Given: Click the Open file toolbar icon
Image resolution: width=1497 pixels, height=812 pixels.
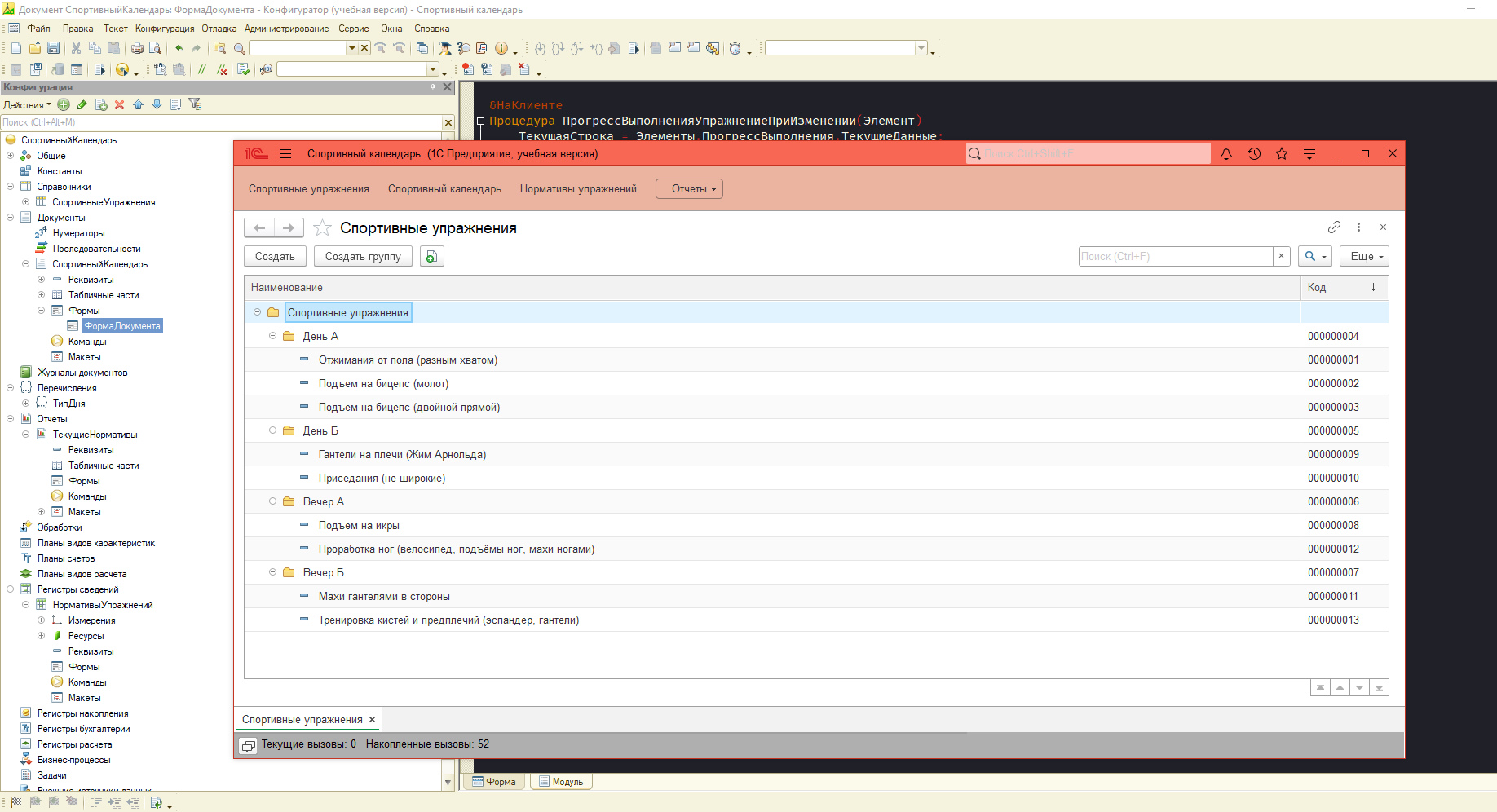Looking at the screenshot, I should point(35,48).
